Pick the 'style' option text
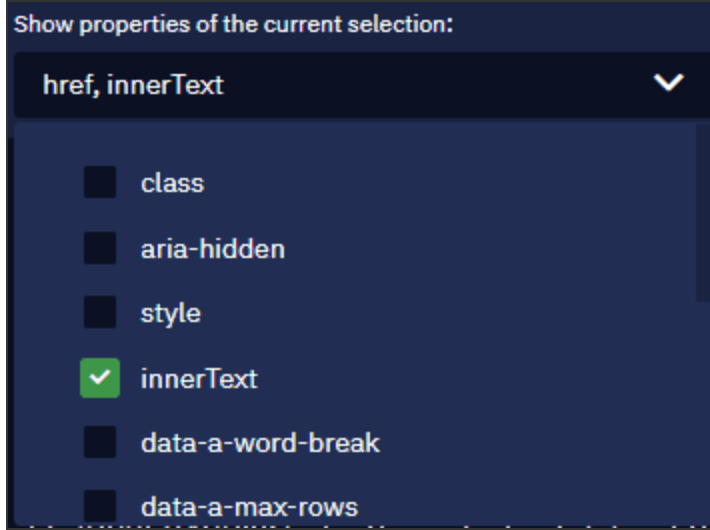The image size is (710, 530). (x=171, y=314)
